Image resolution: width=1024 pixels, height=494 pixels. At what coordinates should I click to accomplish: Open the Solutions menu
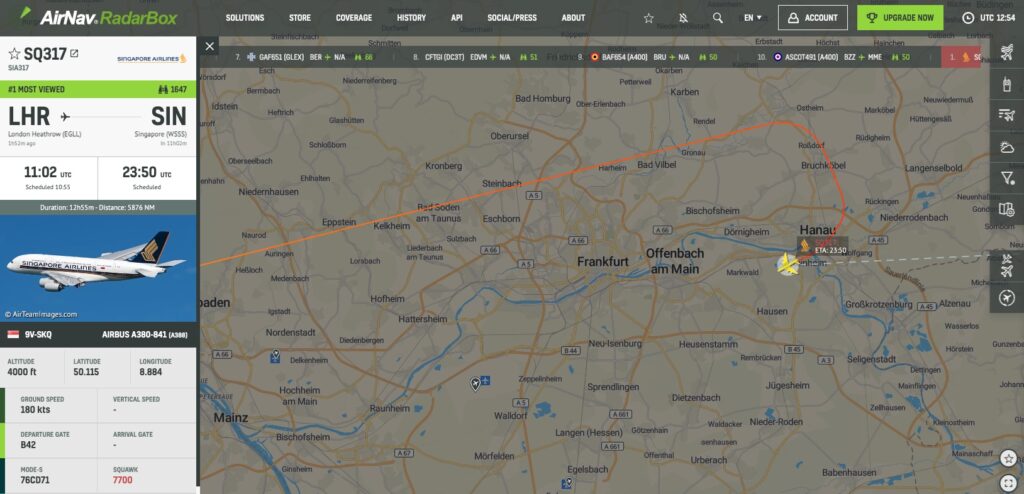click(x=245, y=18)
